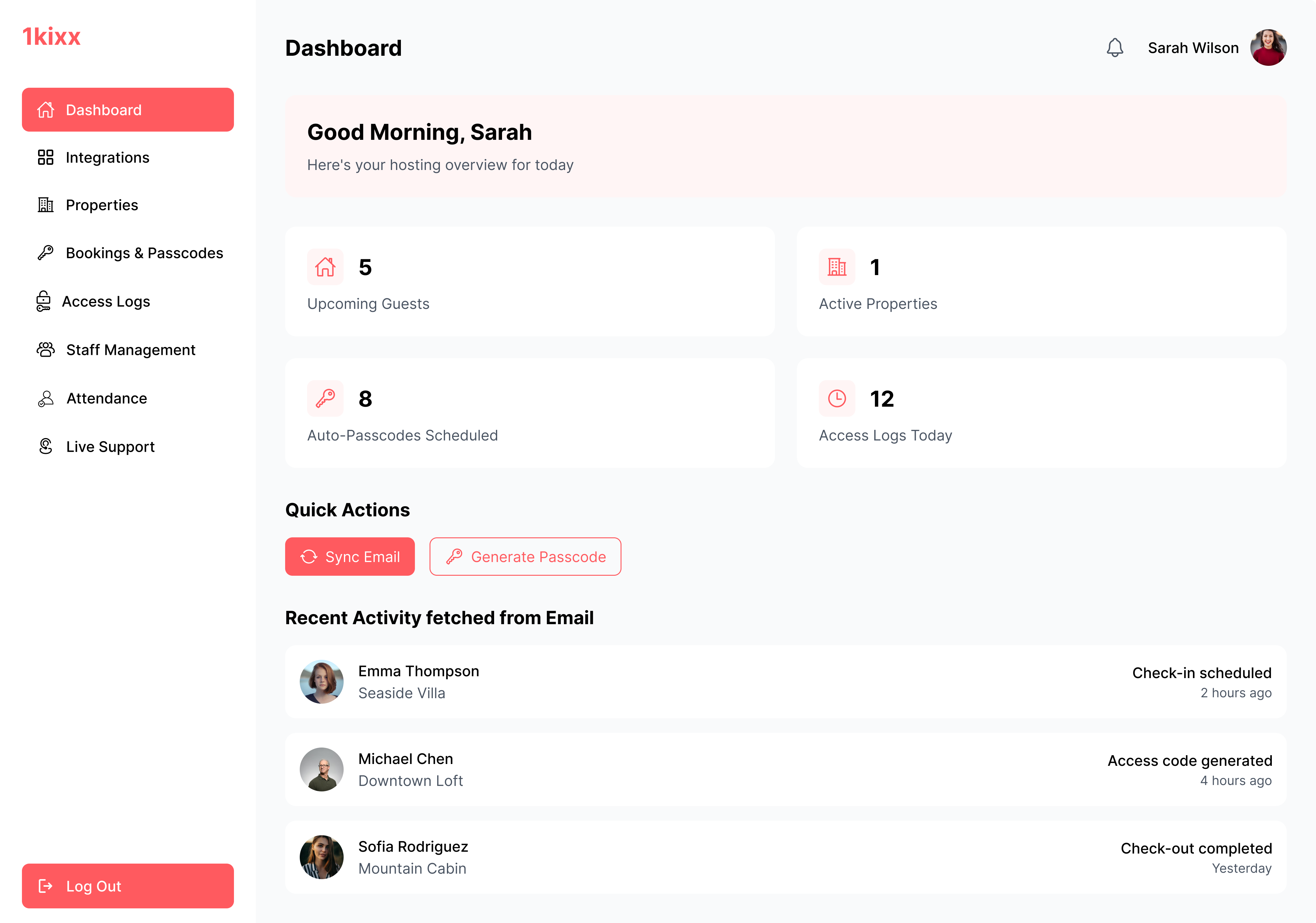Click the 1kixx logo
The height and width of the screenshot is (923, 1316).
[x=51, y=36]
